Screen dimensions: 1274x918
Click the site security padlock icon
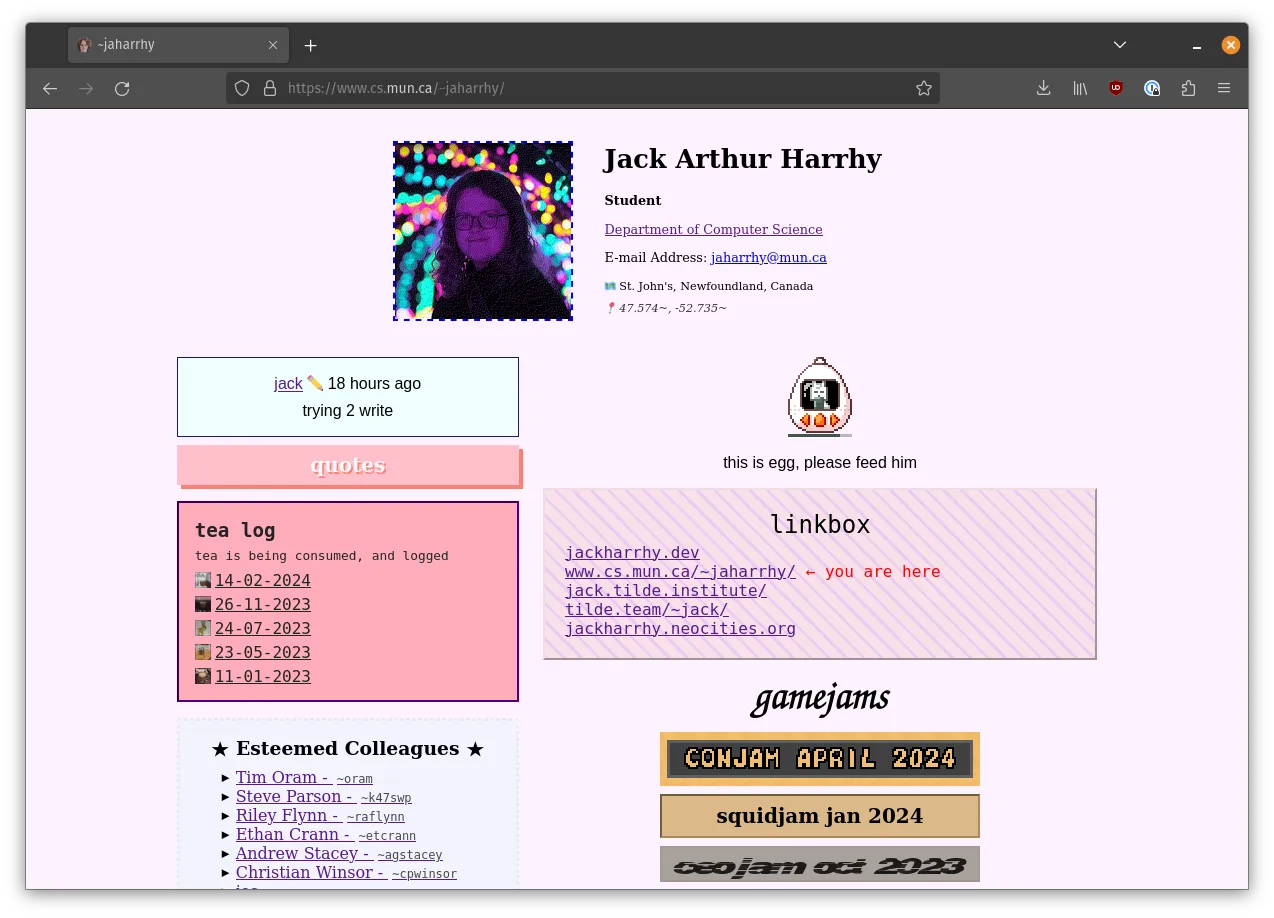[269, 89]
